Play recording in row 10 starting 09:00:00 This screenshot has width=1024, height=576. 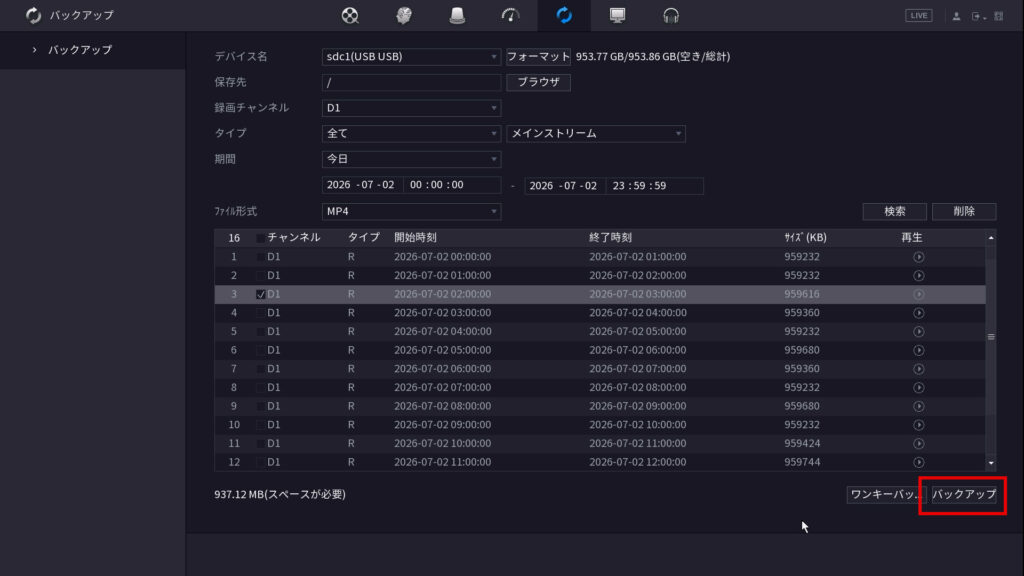point(918,425)
